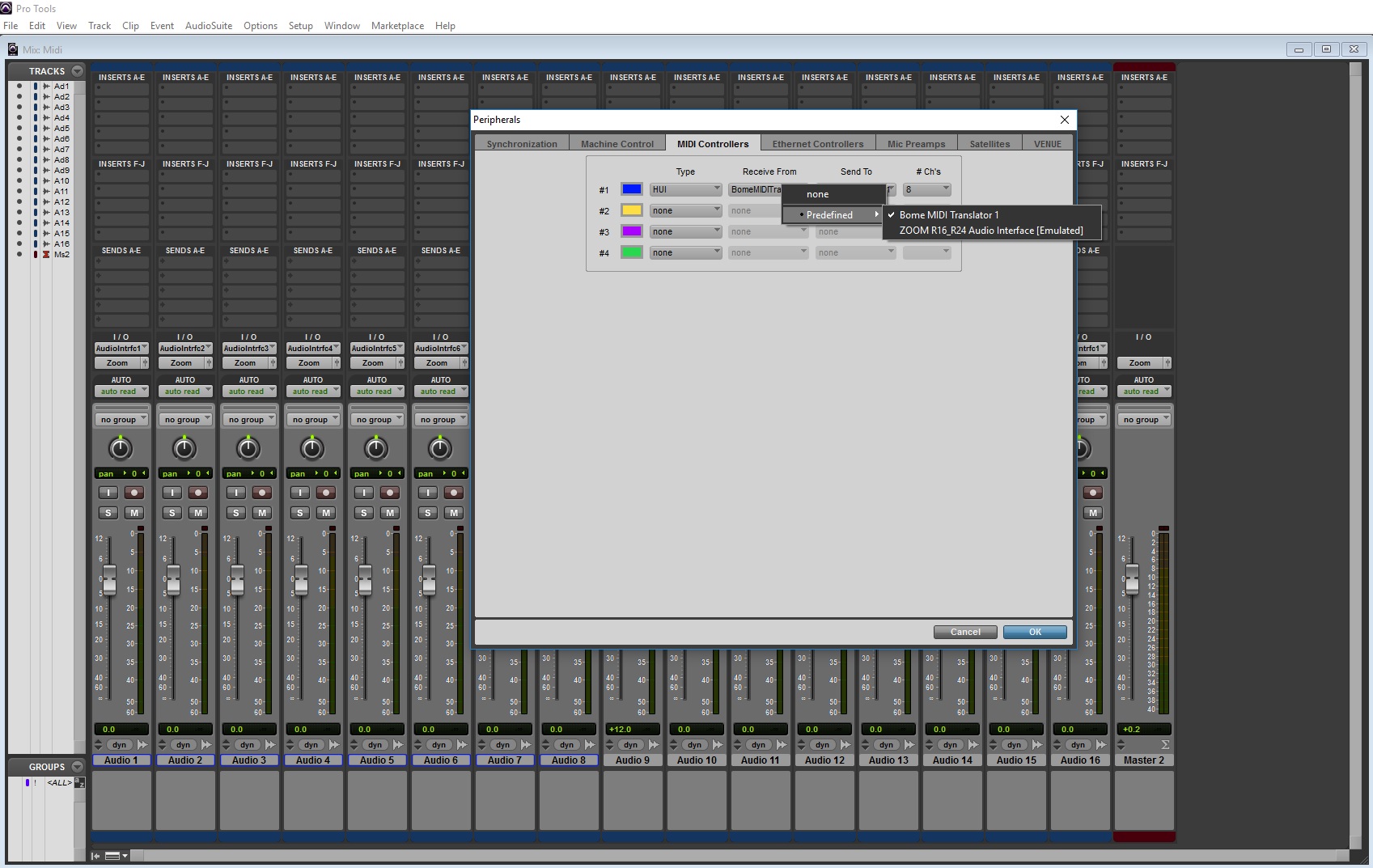
Task: Solo the Audio 4 track
Action: pyautogui.click(x=300, y=513)
